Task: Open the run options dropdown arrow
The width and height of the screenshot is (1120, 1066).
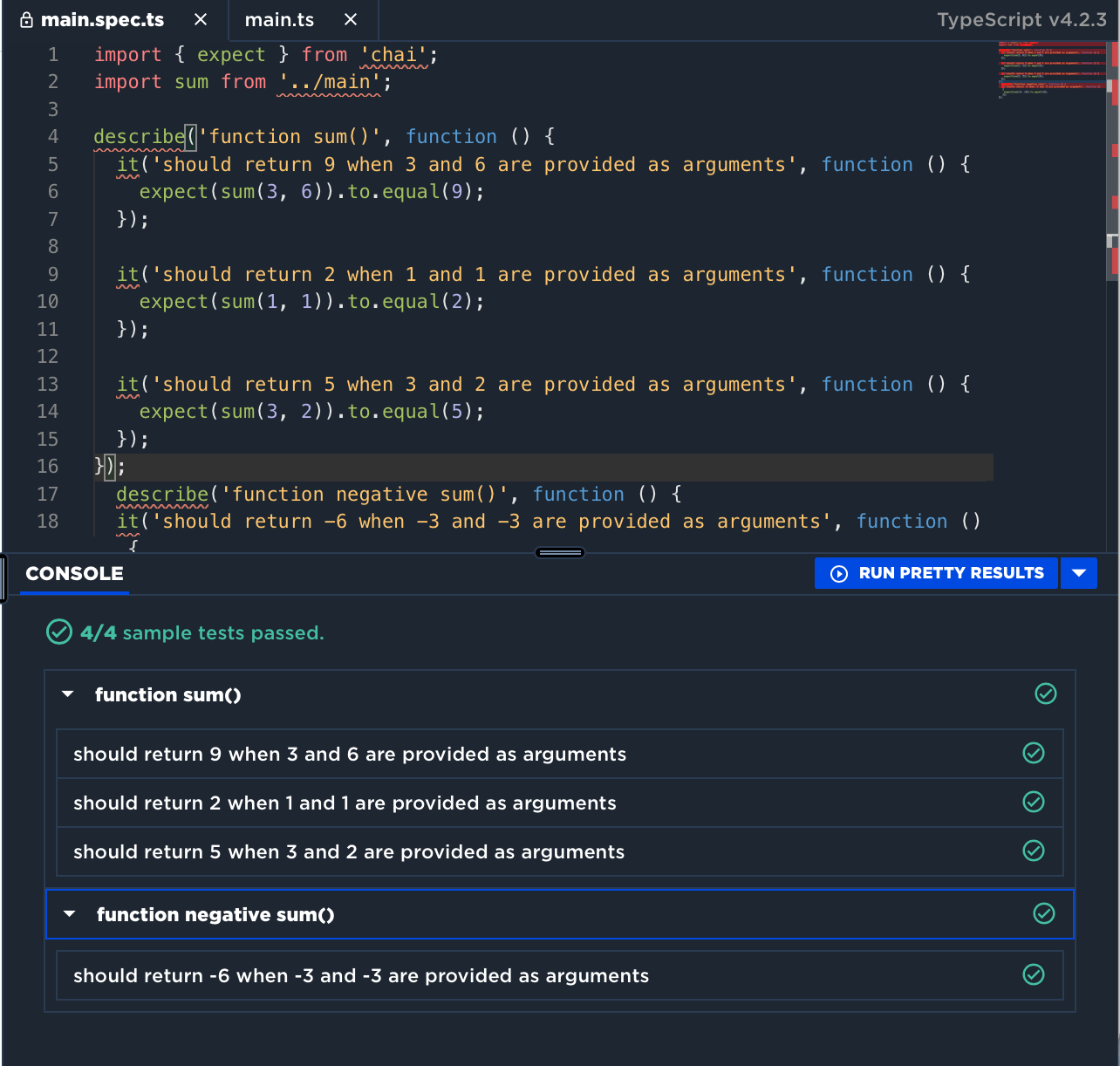Action: pyautogui.click(x=1079, y=573)
